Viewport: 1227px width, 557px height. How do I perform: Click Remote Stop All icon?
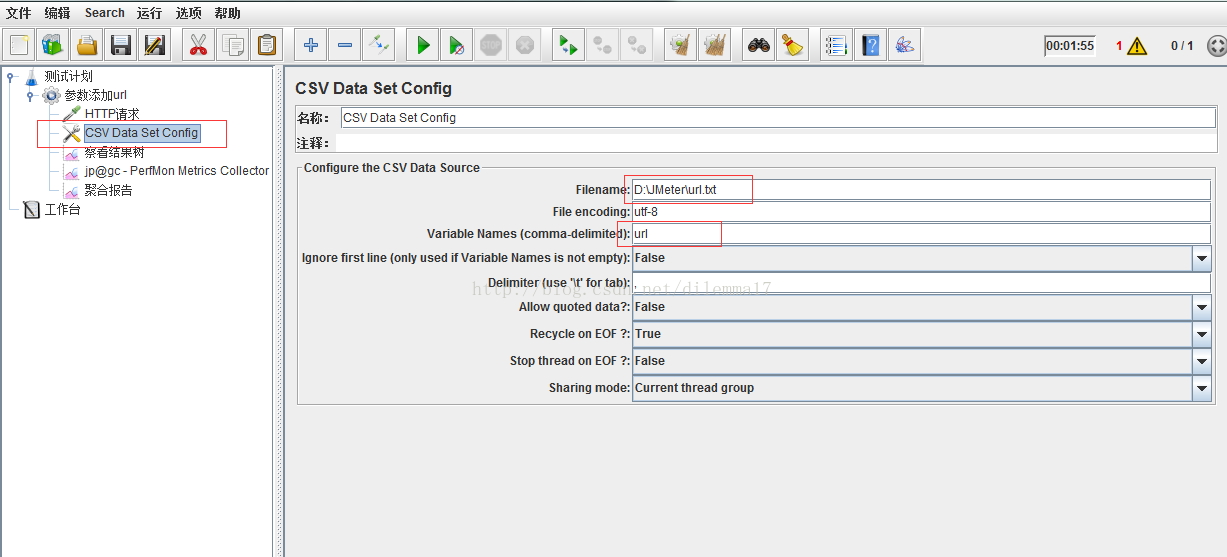tap(603, 45)
